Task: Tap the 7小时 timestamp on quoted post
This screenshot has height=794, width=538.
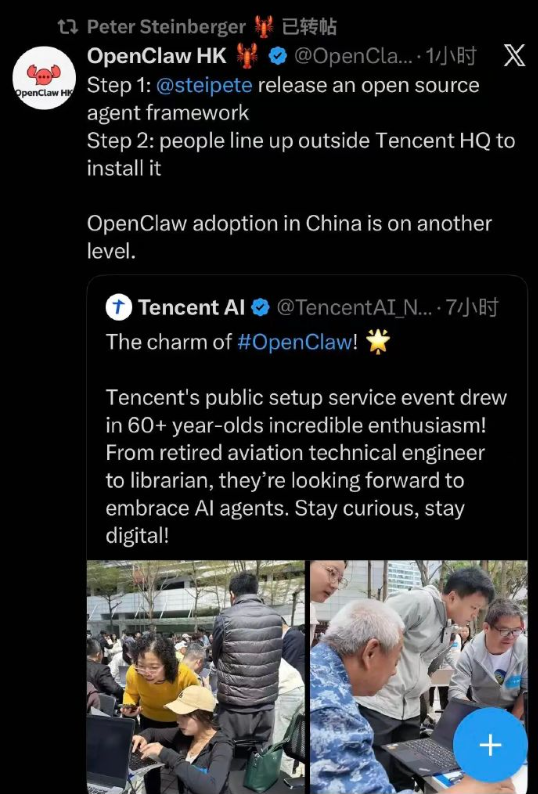Action: click(x=472, y=307)
